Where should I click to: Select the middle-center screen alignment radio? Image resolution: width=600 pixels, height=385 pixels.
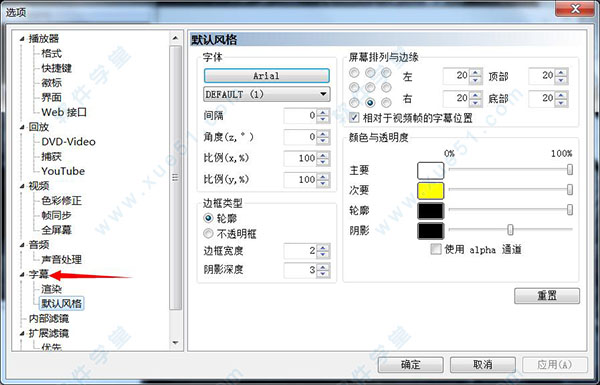pos(370,88)
